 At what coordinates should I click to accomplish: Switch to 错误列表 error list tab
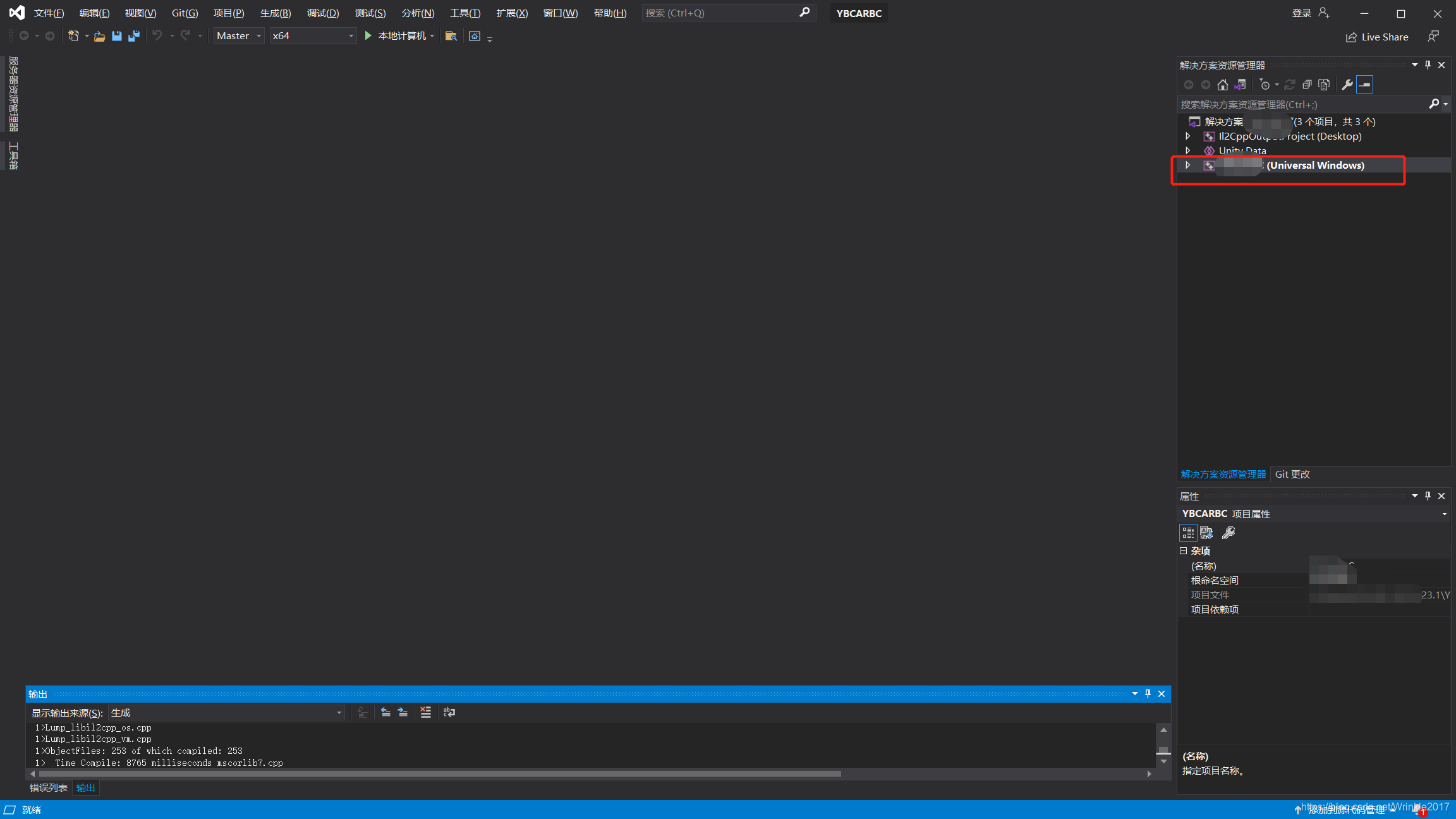coord(48,788)
